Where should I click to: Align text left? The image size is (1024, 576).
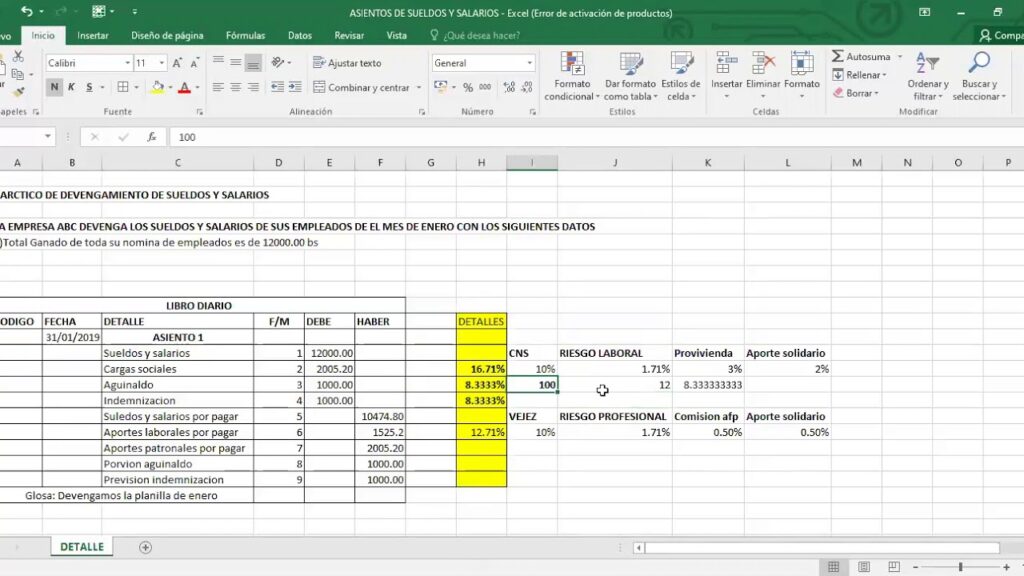[218, 87]
